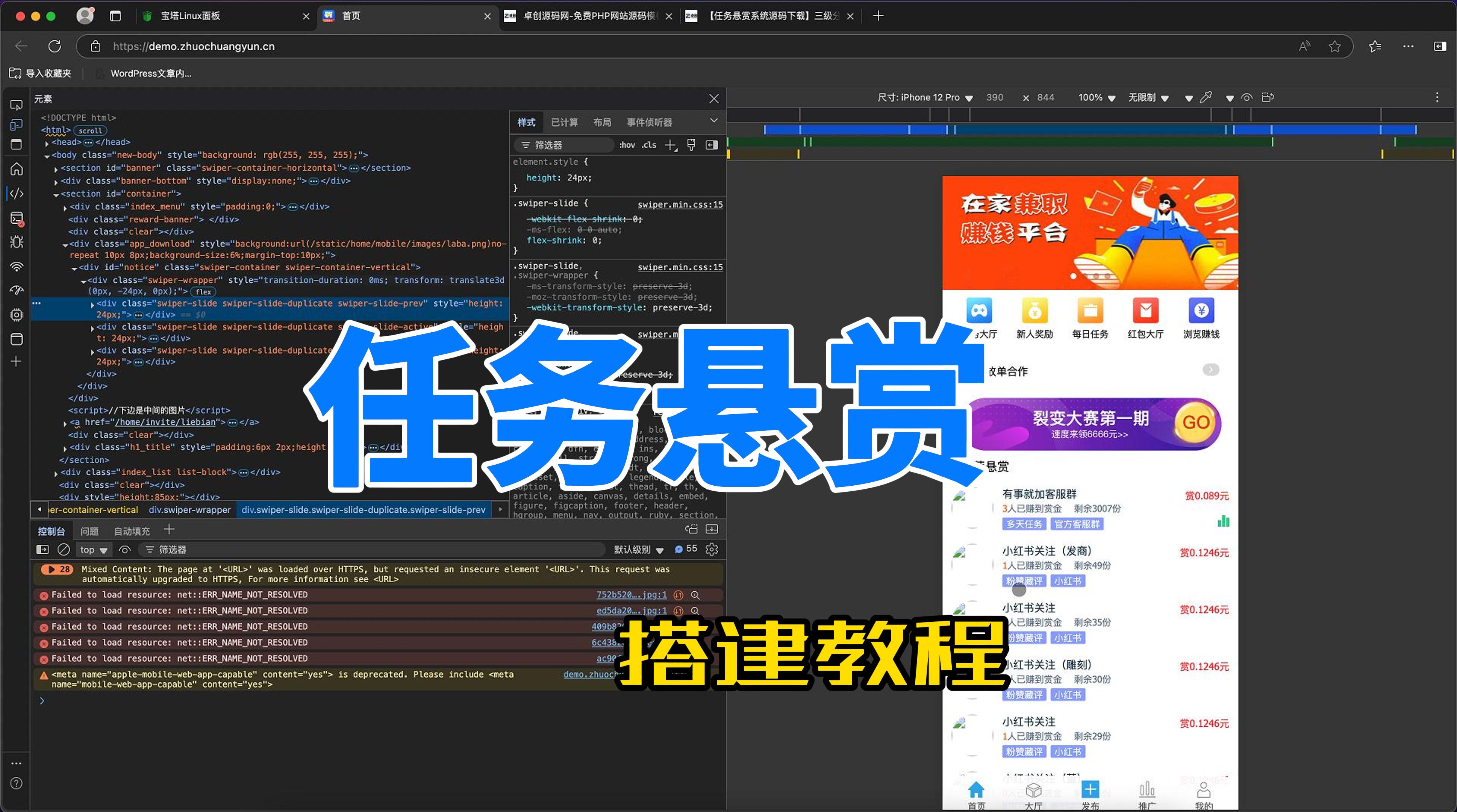Screen dimensions: 1457x812
Task: Open the browser more options menu
Action: (x=1409, y=46)
